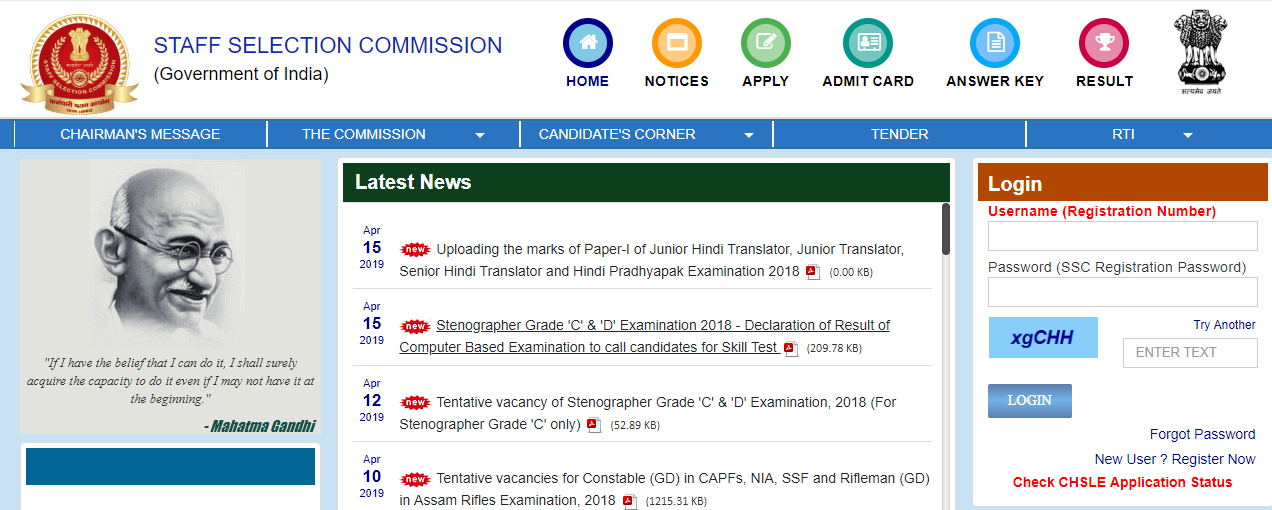The image size is (1272, 510).
Task: Open PDF icon for Junior Hindi Translator marks
Action: (813, 272)
